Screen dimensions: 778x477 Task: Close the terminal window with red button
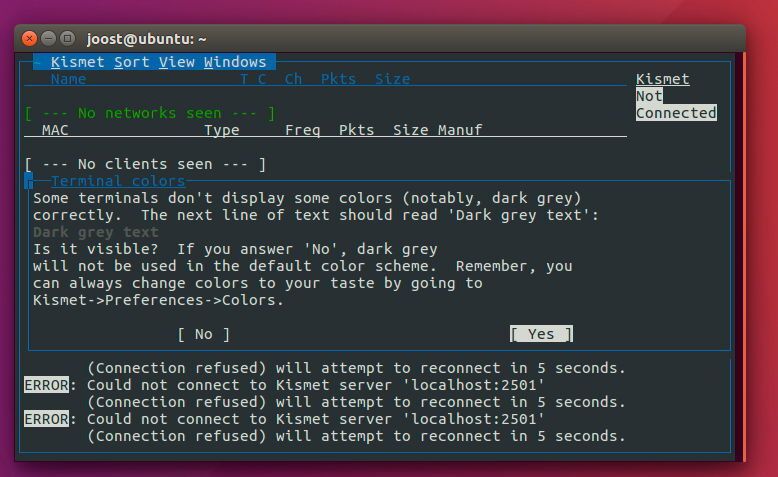pos(29,38)
